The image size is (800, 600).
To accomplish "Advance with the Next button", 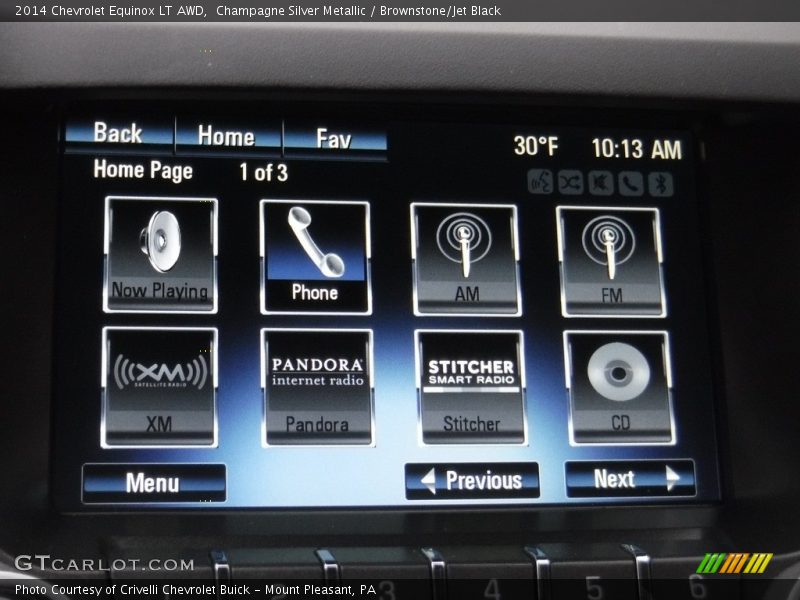I will click(x=629, y=479).
